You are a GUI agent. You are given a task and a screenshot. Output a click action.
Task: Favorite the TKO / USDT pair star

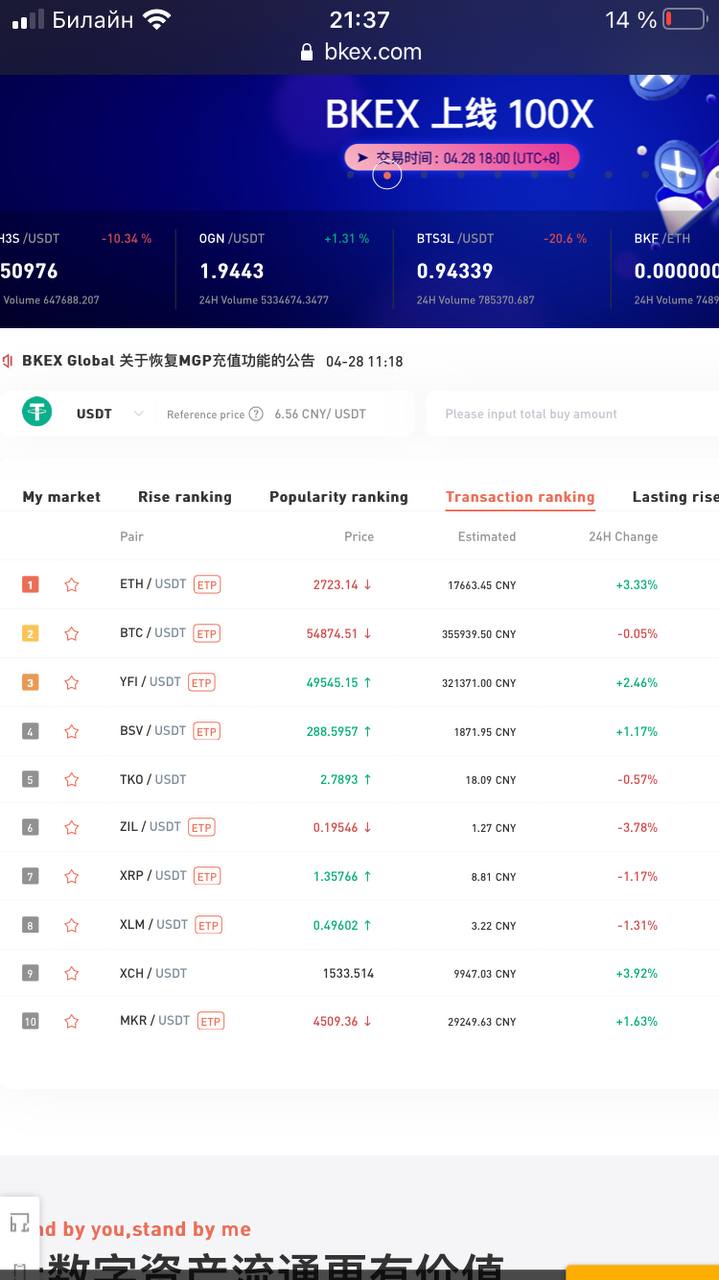coord(71,780)
